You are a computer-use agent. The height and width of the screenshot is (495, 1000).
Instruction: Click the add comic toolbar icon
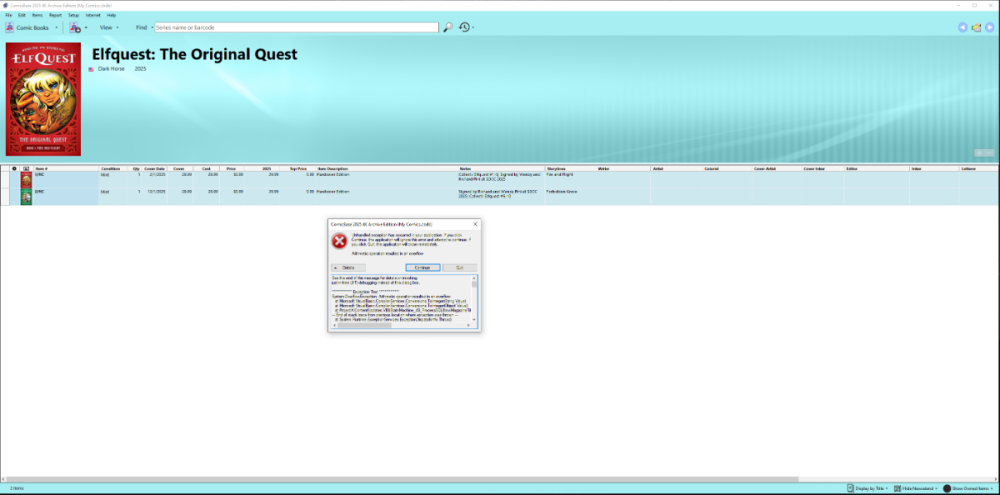pos(75,28)
